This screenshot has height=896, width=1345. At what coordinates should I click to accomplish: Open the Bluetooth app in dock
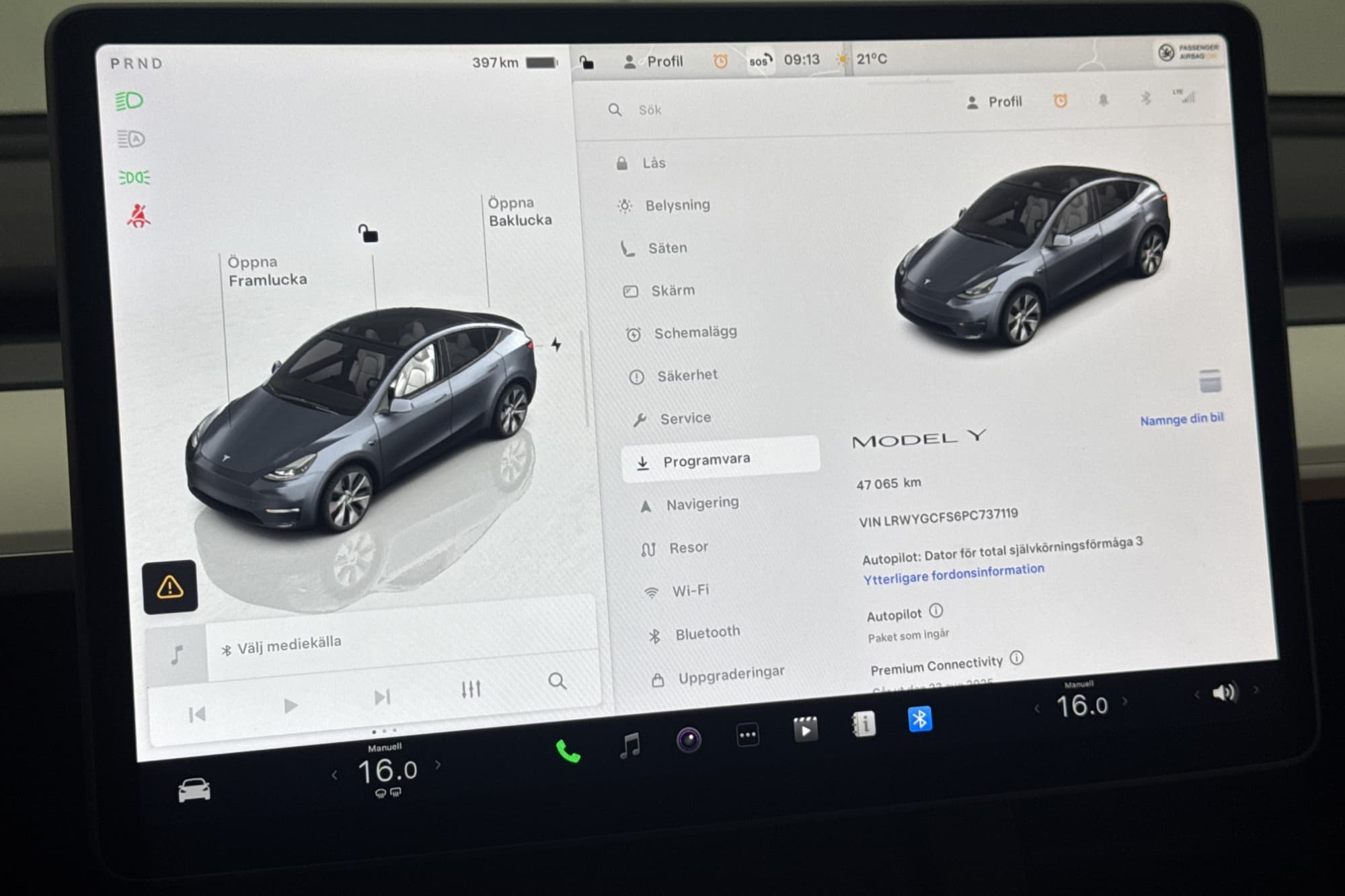pos(920,719)
